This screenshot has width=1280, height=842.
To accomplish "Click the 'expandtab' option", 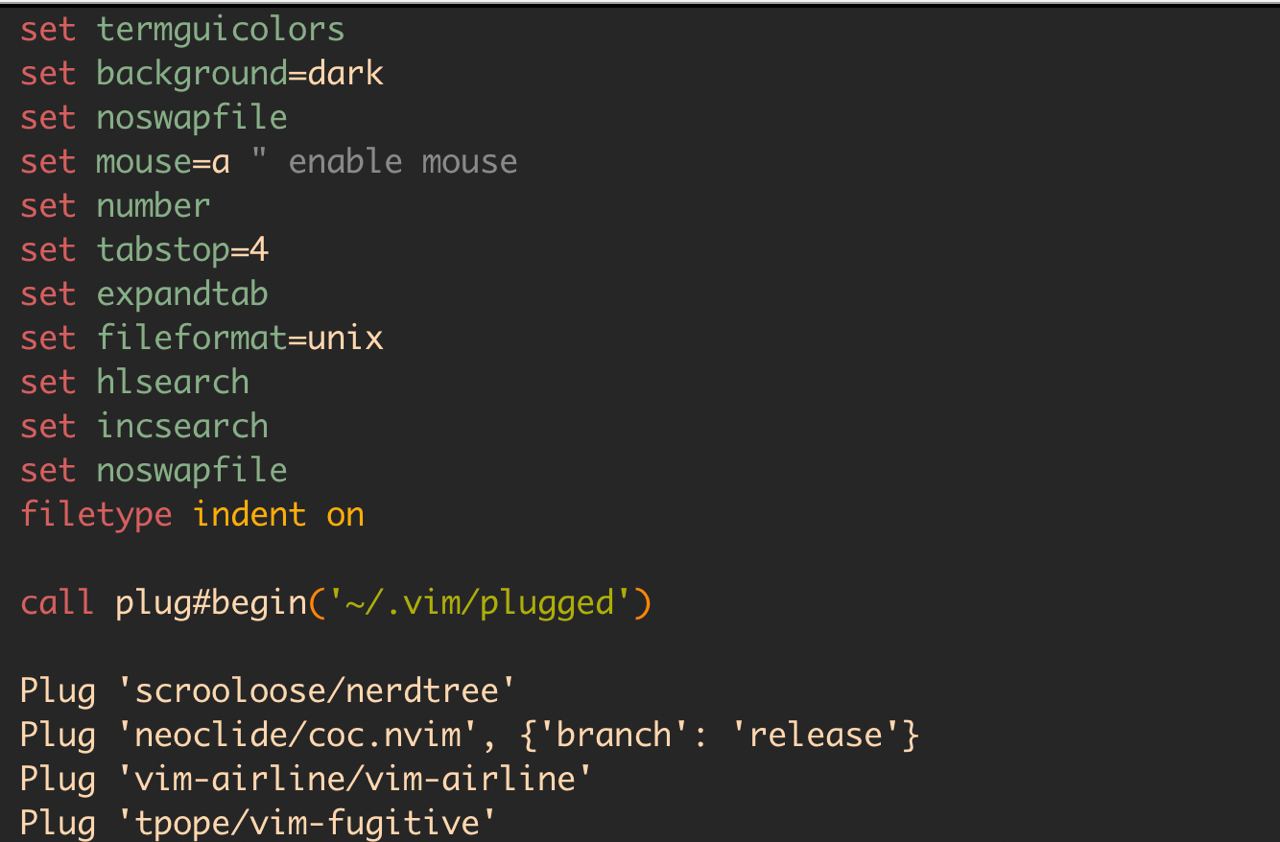I will click(182, 294).
